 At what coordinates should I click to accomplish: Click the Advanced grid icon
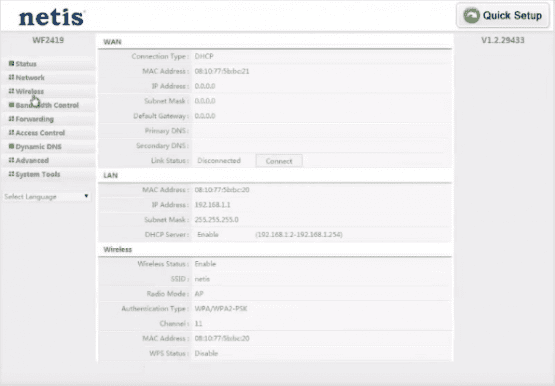click(11, 160)
